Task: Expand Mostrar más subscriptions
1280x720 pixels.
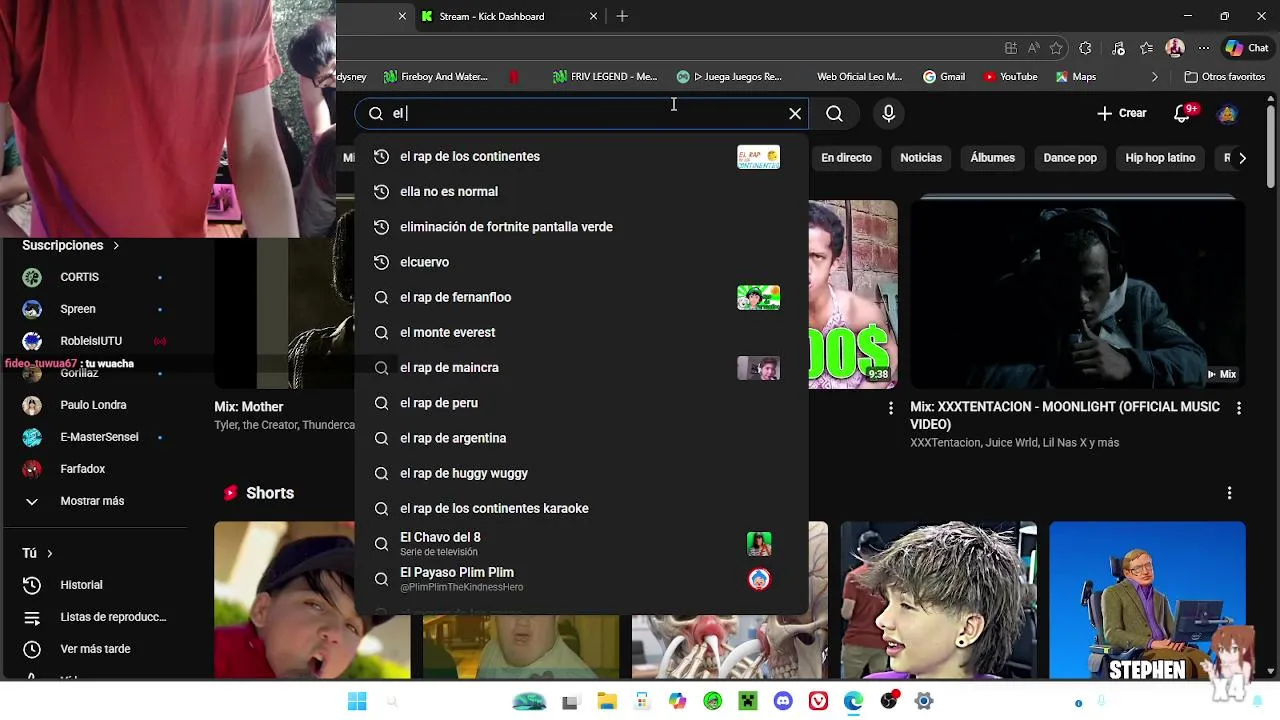Action: 94,501
